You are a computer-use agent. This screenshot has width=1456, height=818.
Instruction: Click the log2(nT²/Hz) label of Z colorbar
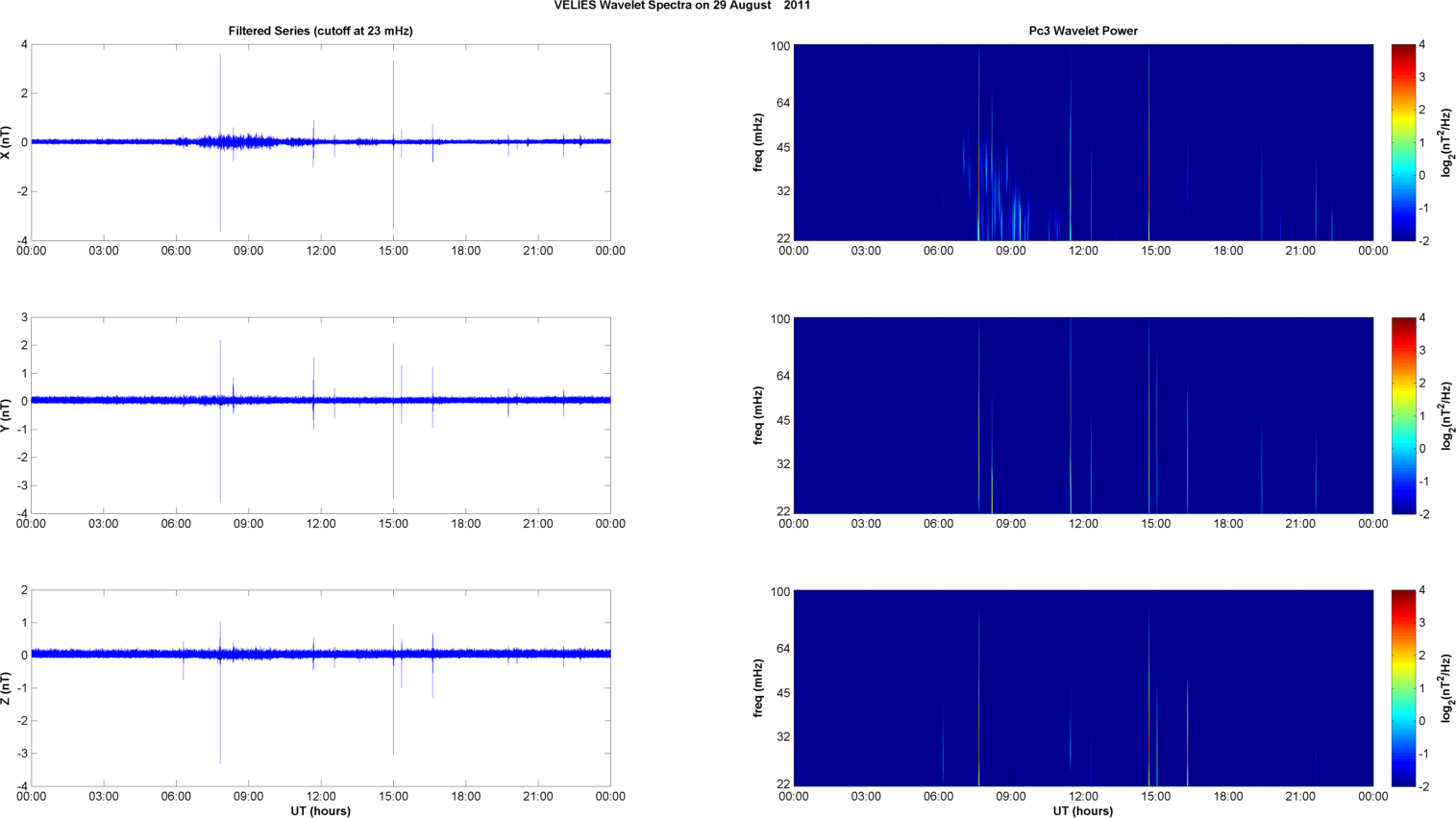(x=1446, y=688)
